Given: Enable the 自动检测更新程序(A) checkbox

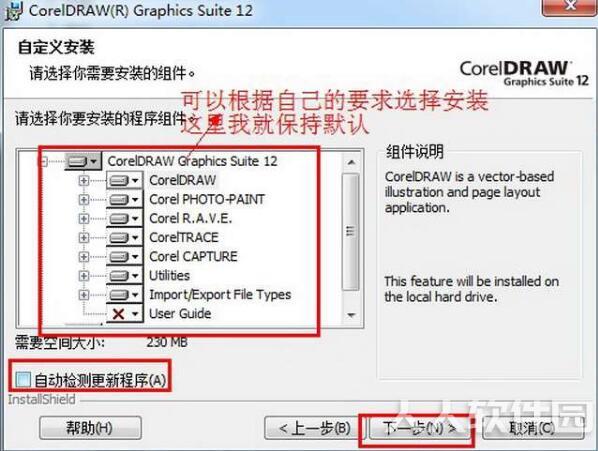Looking at the screenshot, I should (23, 379).
